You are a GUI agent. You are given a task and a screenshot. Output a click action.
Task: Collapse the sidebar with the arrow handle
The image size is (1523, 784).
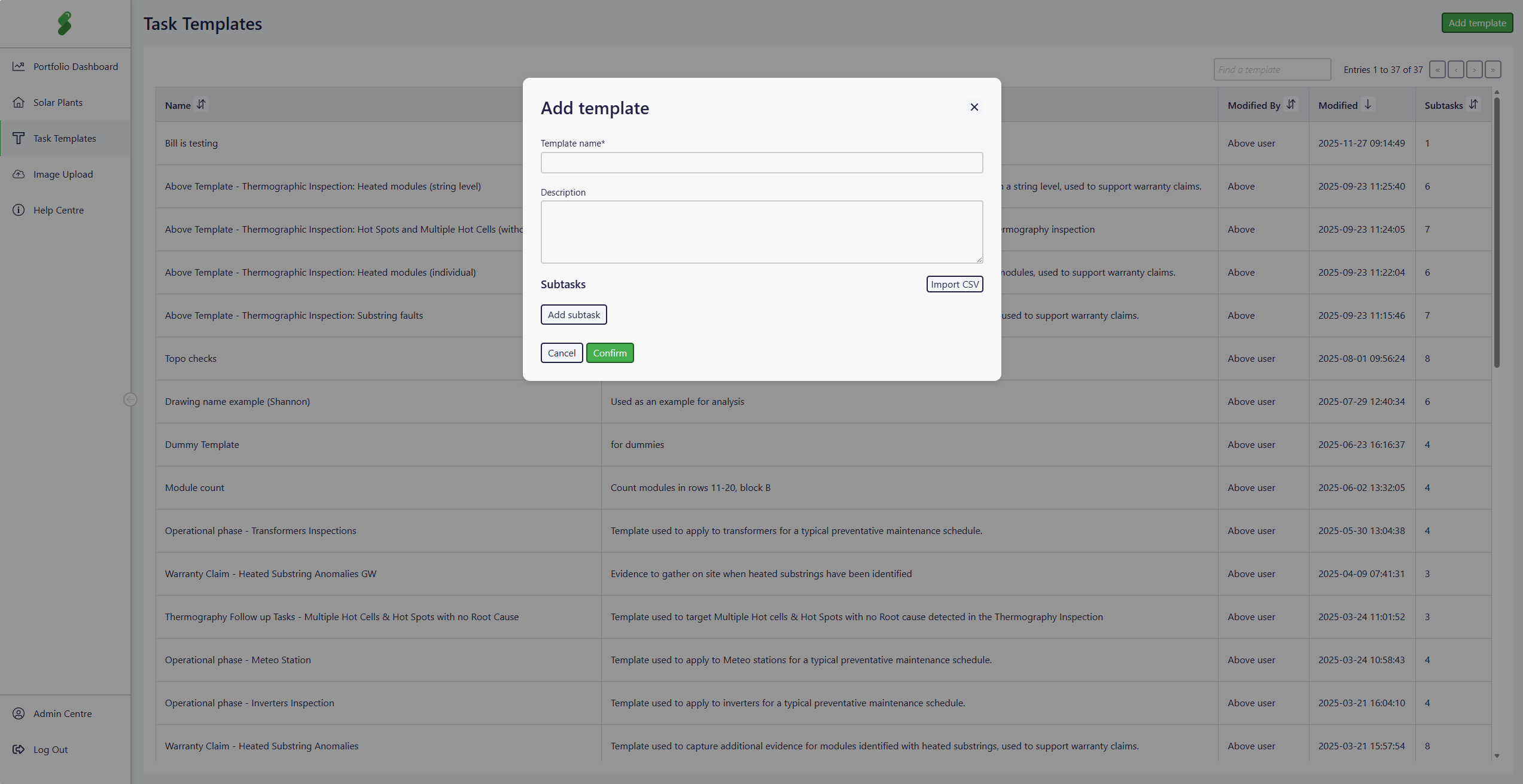pos(130,399)
